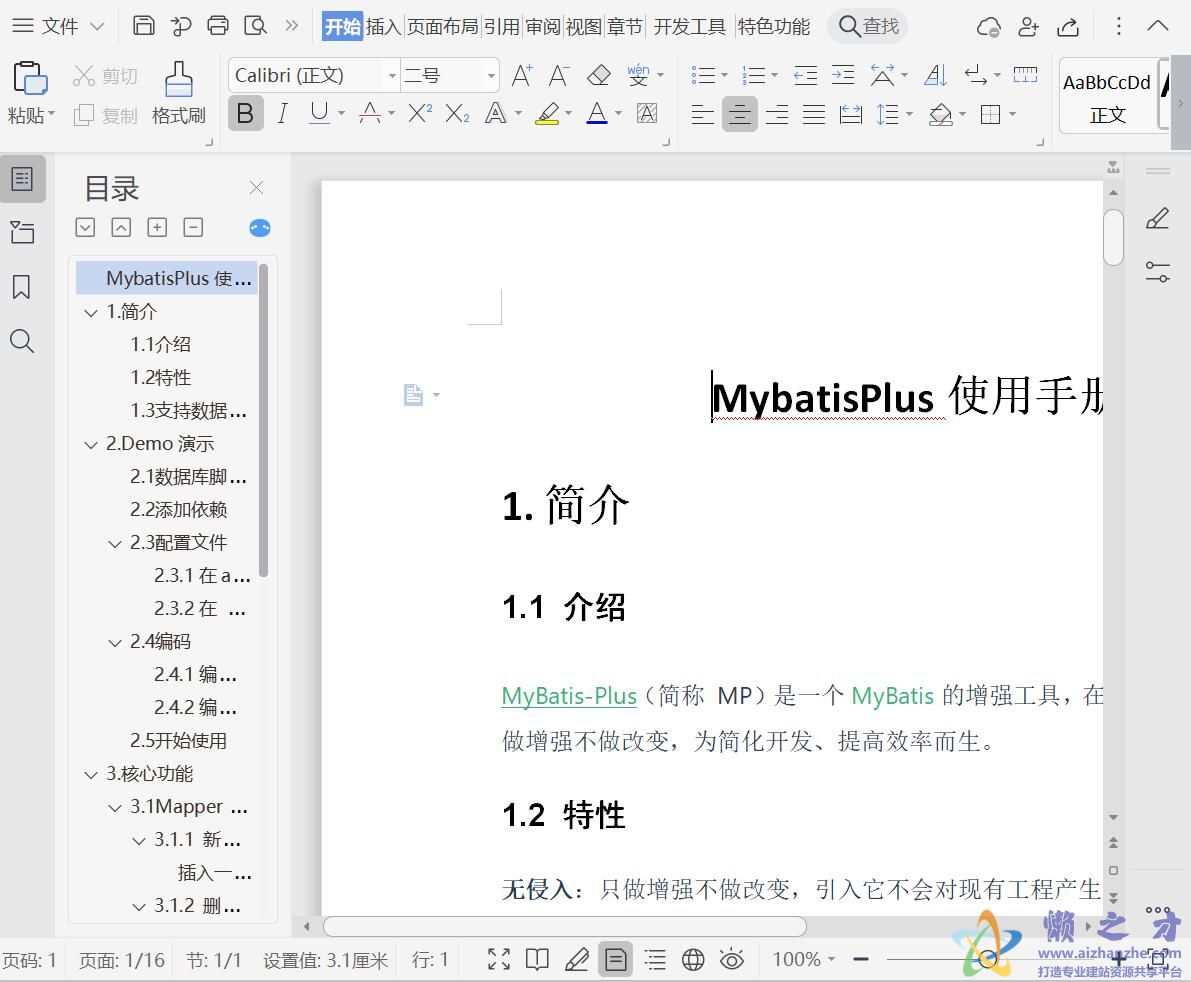Viewport: 1191px width, 982px height.
Task: Increase font size with A+ icon
Action: [522, 75]
